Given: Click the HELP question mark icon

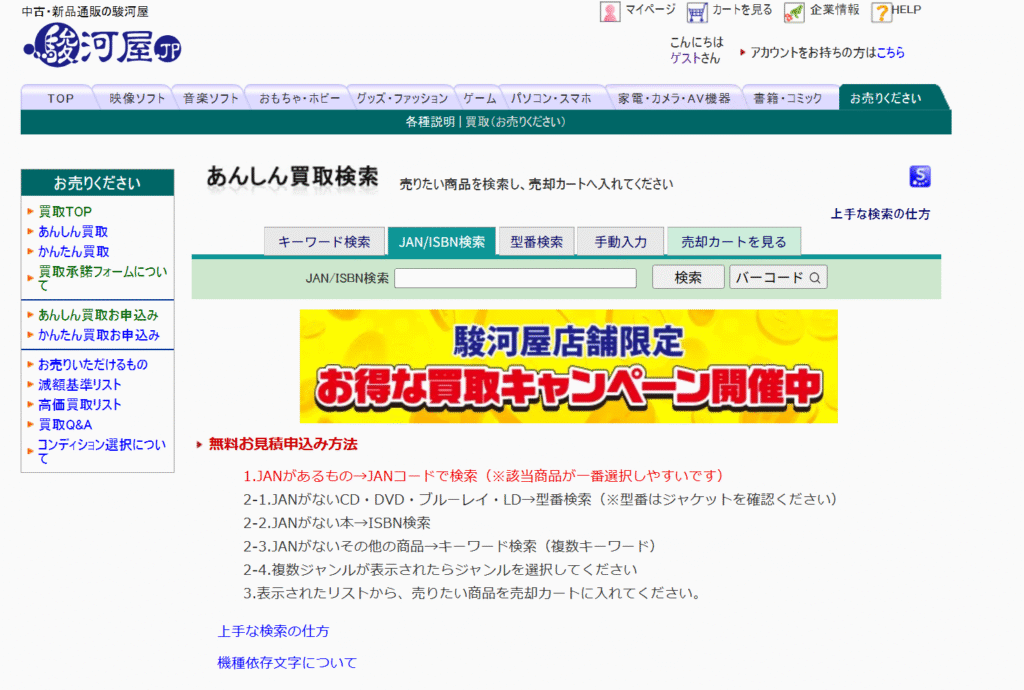Looking at the screenshot, I should (882, 12).
